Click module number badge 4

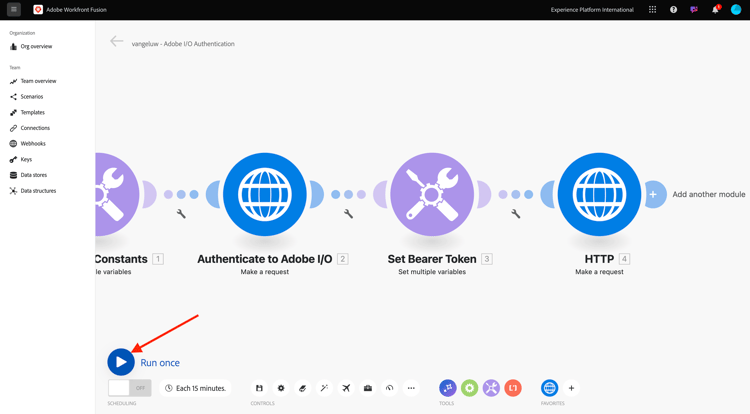(624, 259)
